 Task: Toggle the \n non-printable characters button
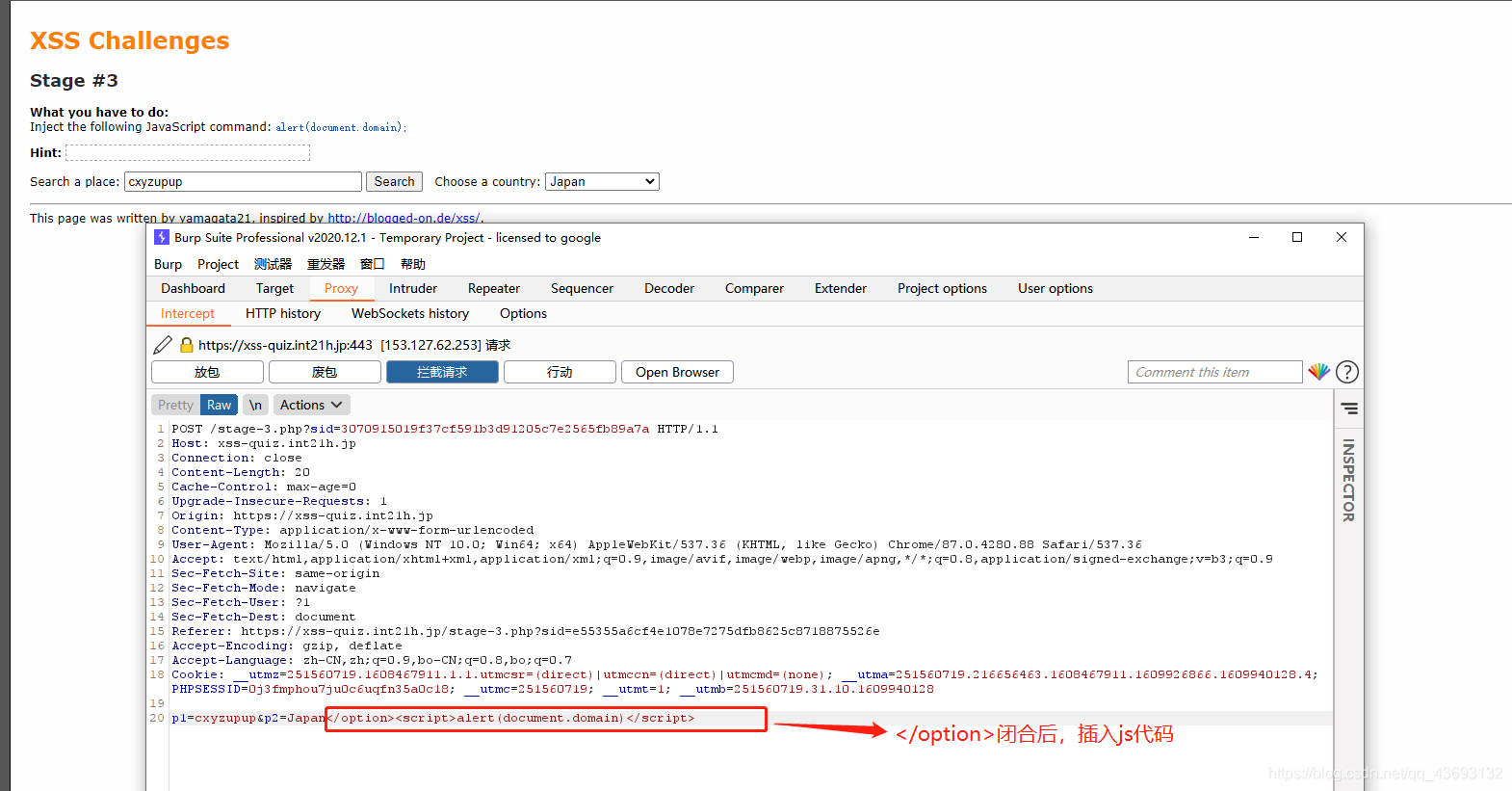point(255,405)
